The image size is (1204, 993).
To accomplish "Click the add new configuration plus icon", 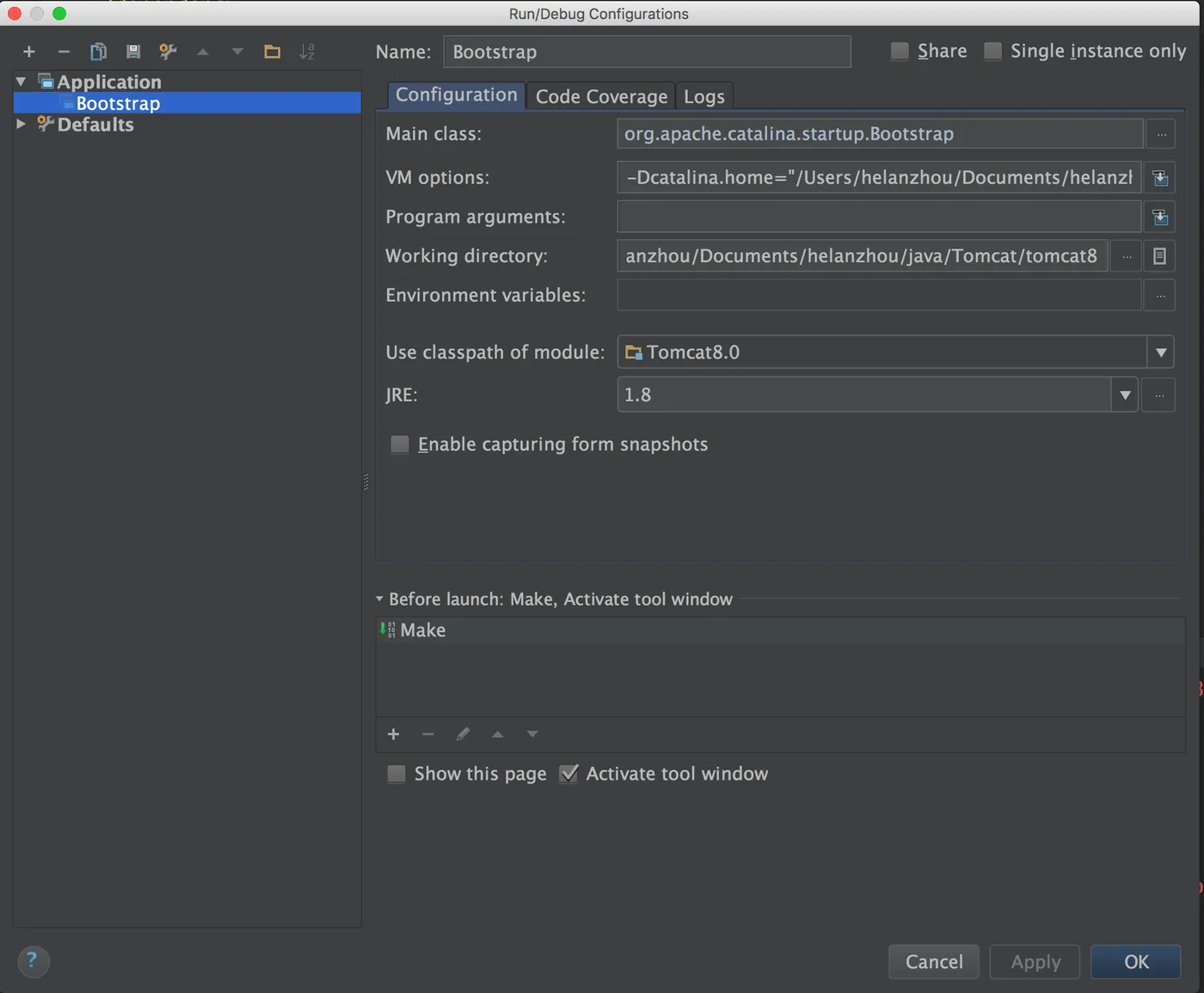I will (29, 52).
